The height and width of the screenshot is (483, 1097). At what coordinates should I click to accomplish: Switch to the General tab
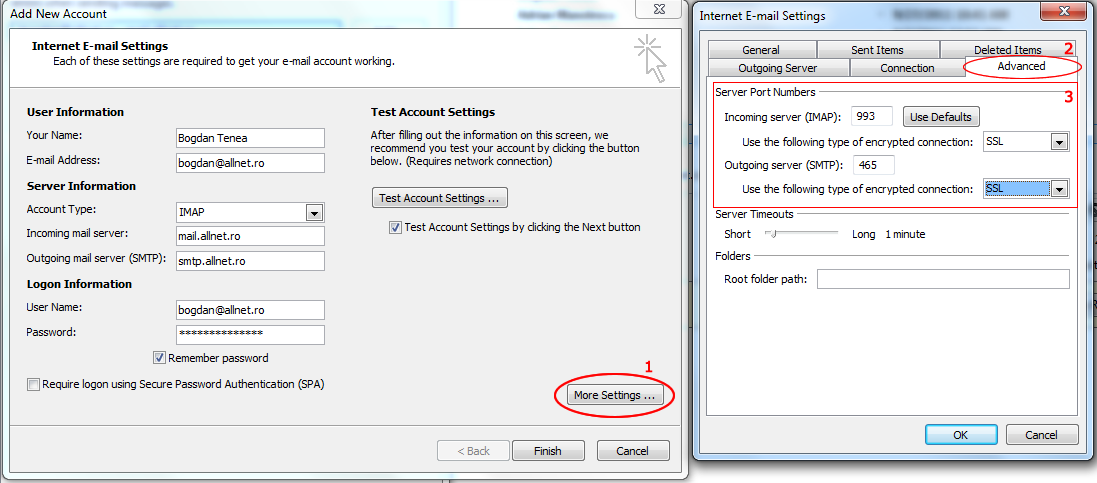coord(761,50)
